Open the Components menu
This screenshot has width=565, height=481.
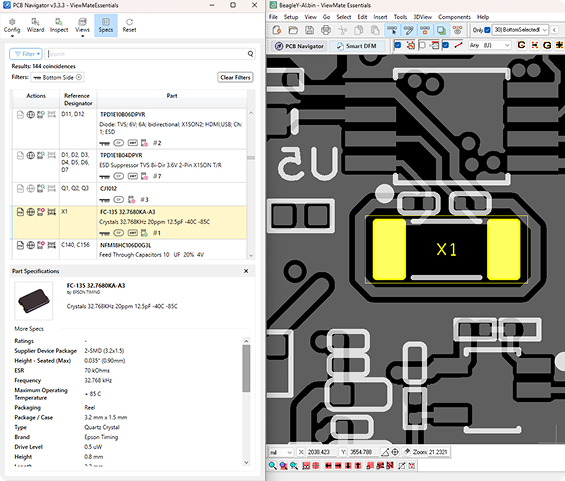pos(454,17)
